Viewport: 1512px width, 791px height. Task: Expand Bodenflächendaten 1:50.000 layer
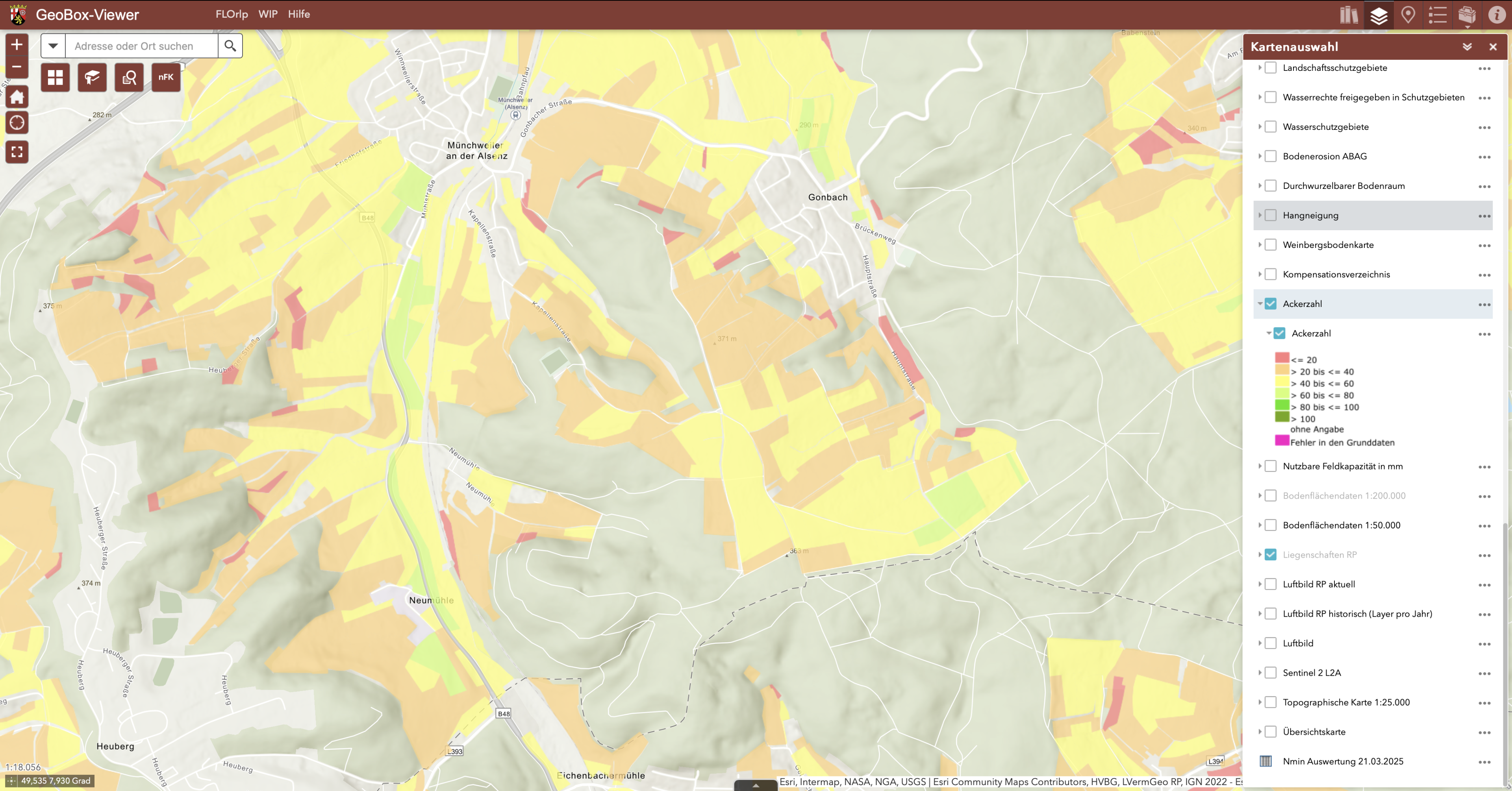tap(1260, 525)
